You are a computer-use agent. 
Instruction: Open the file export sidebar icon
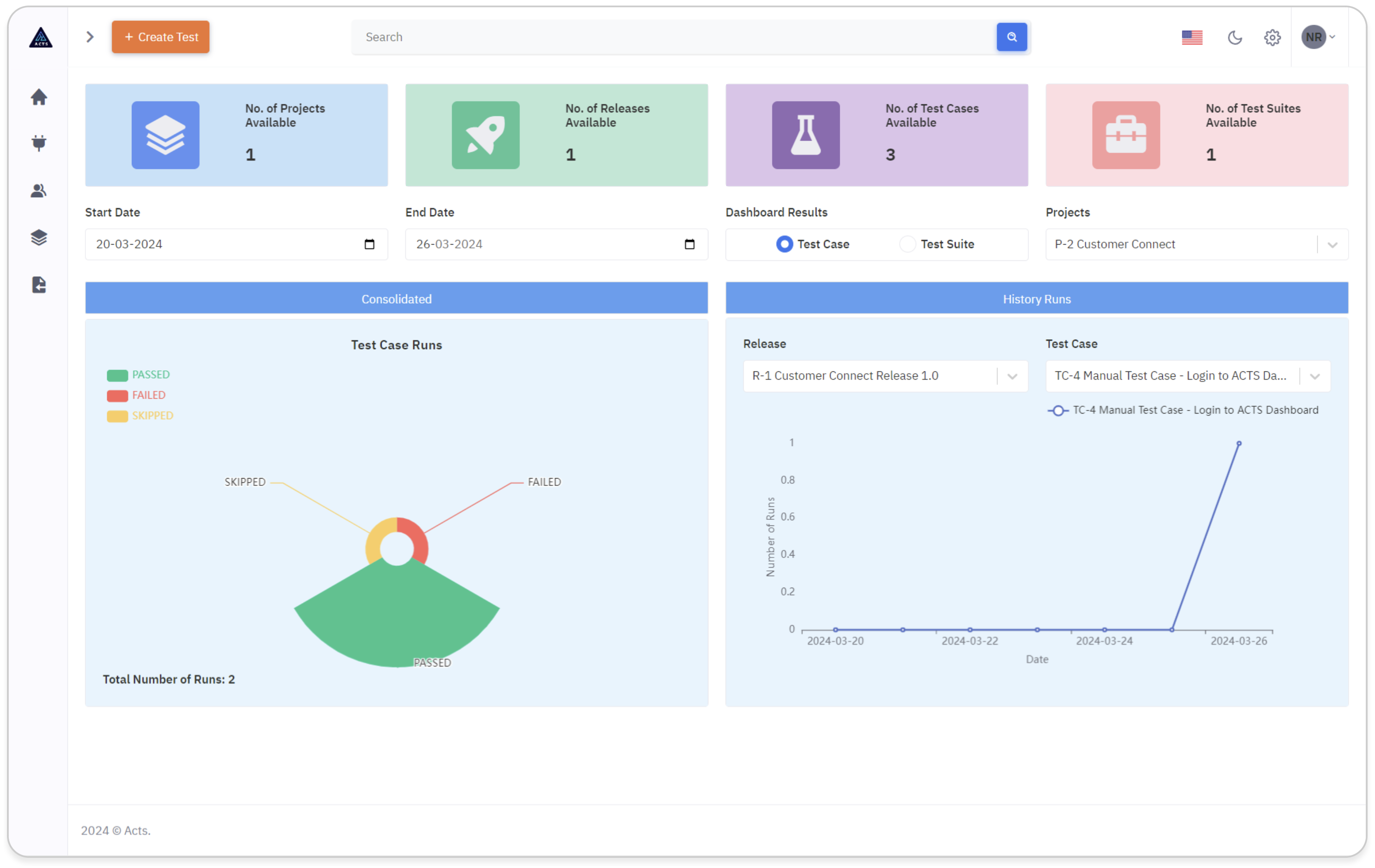click(39, 285)
